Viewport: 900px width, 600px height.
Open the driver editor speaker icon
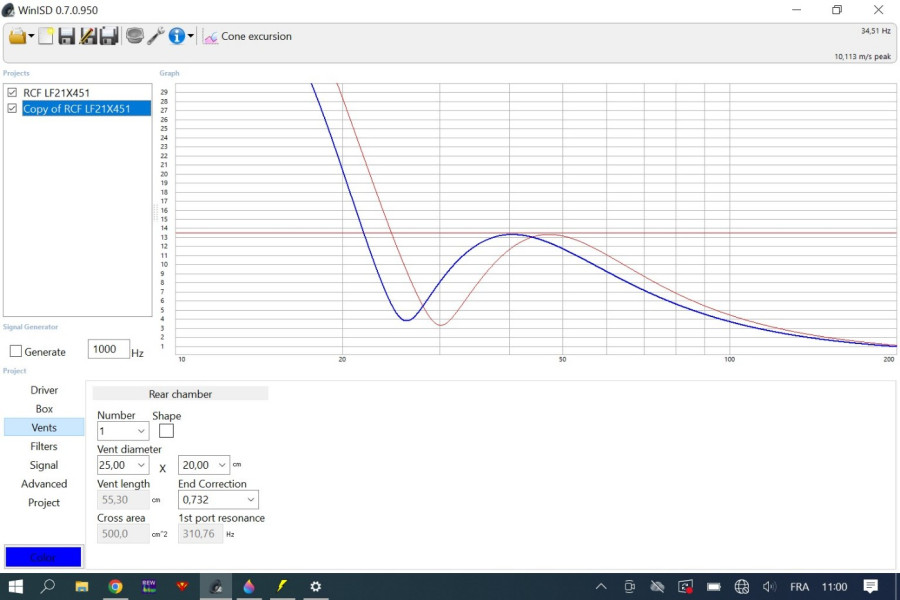click(x=135, y=36)
